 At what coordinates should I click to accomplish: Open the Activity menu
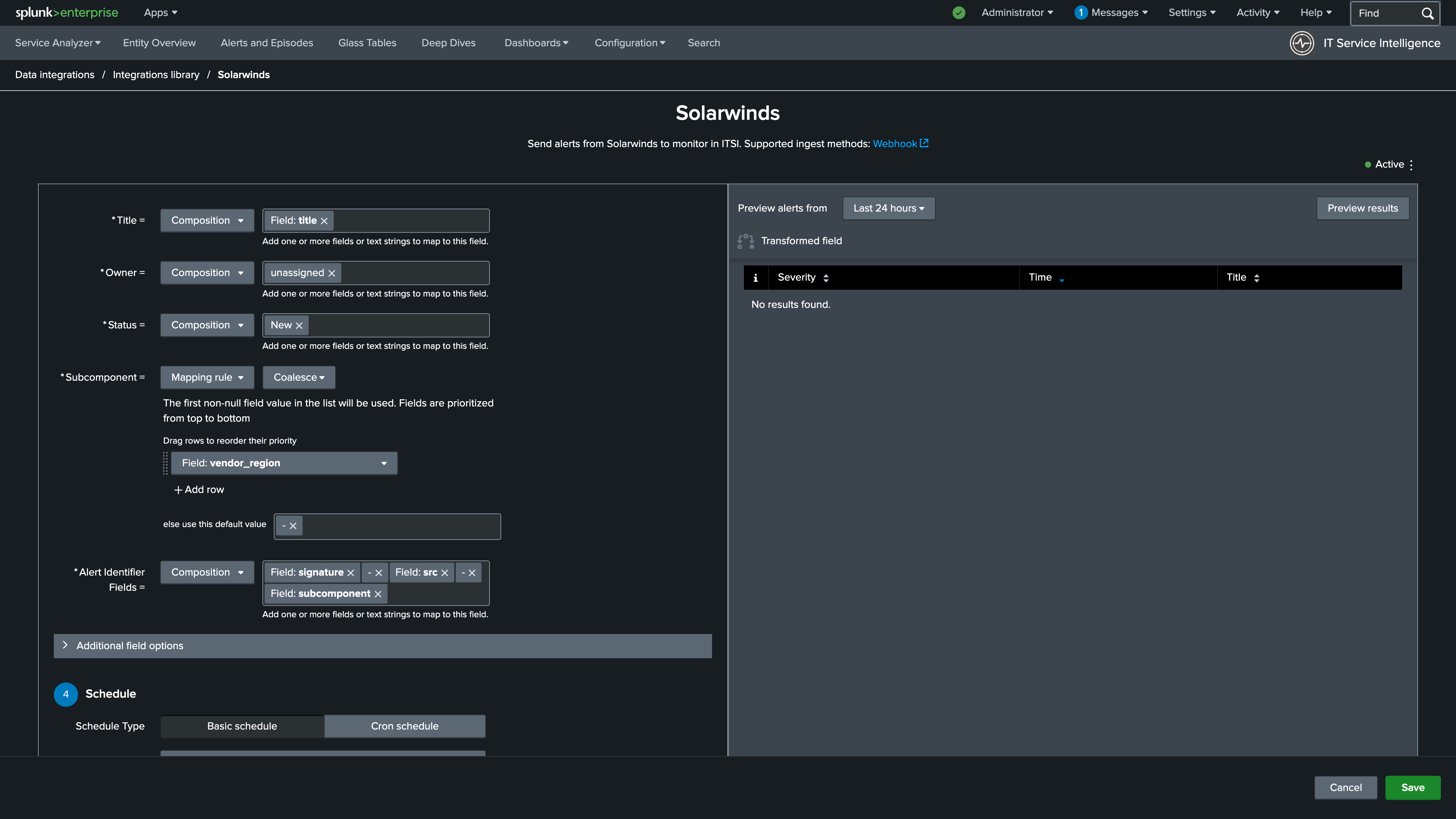[1258, 13]
